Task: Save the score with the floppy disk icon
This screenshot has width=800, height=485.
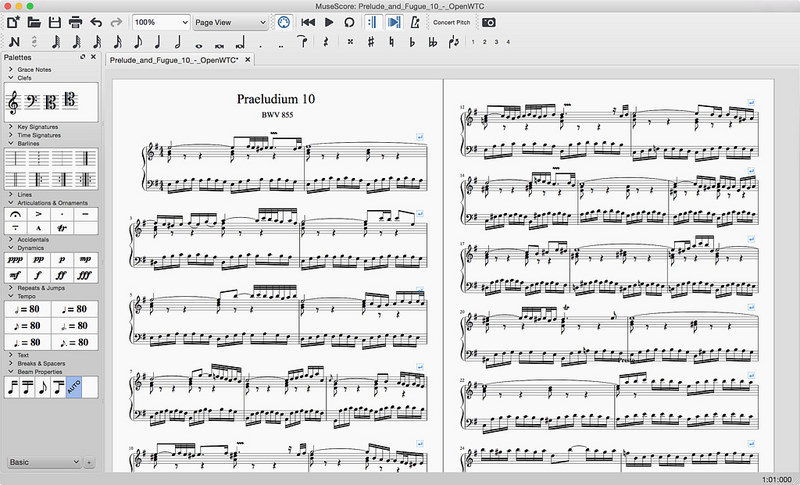Action: point(55,22)
